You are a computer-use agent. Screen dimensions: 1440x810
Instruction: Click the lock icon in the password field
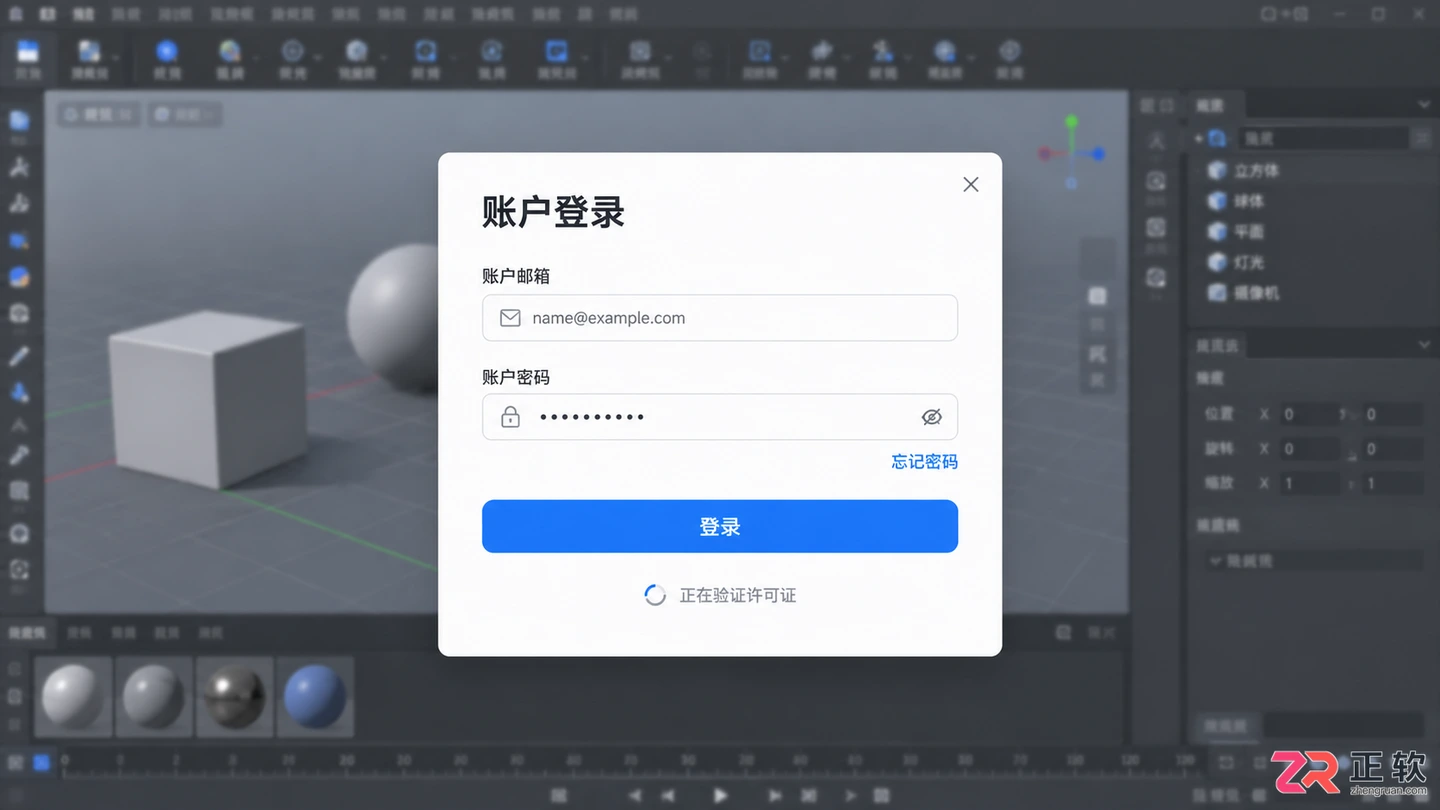pyautogui.click(x=510, y=417)
